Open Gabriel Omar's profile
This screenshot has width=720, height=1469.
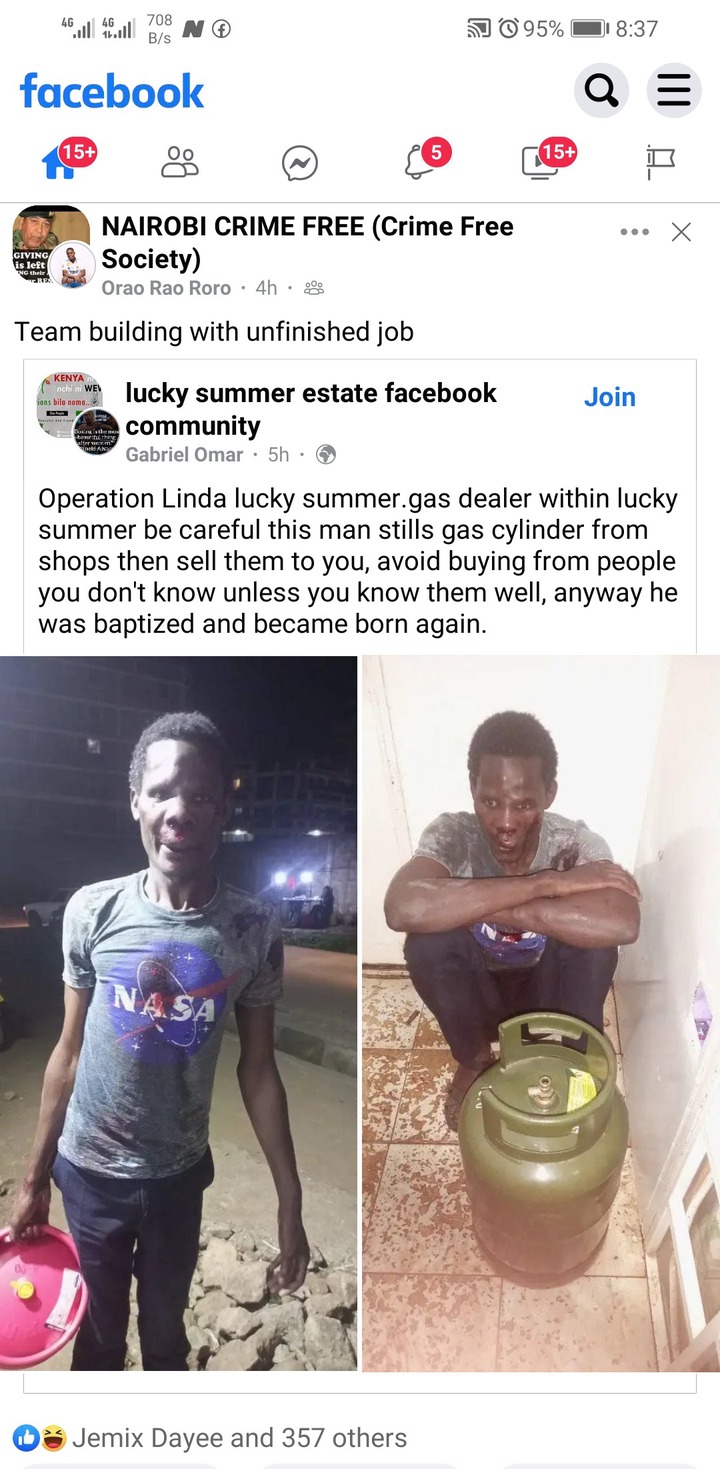click(x=184, y=455)
